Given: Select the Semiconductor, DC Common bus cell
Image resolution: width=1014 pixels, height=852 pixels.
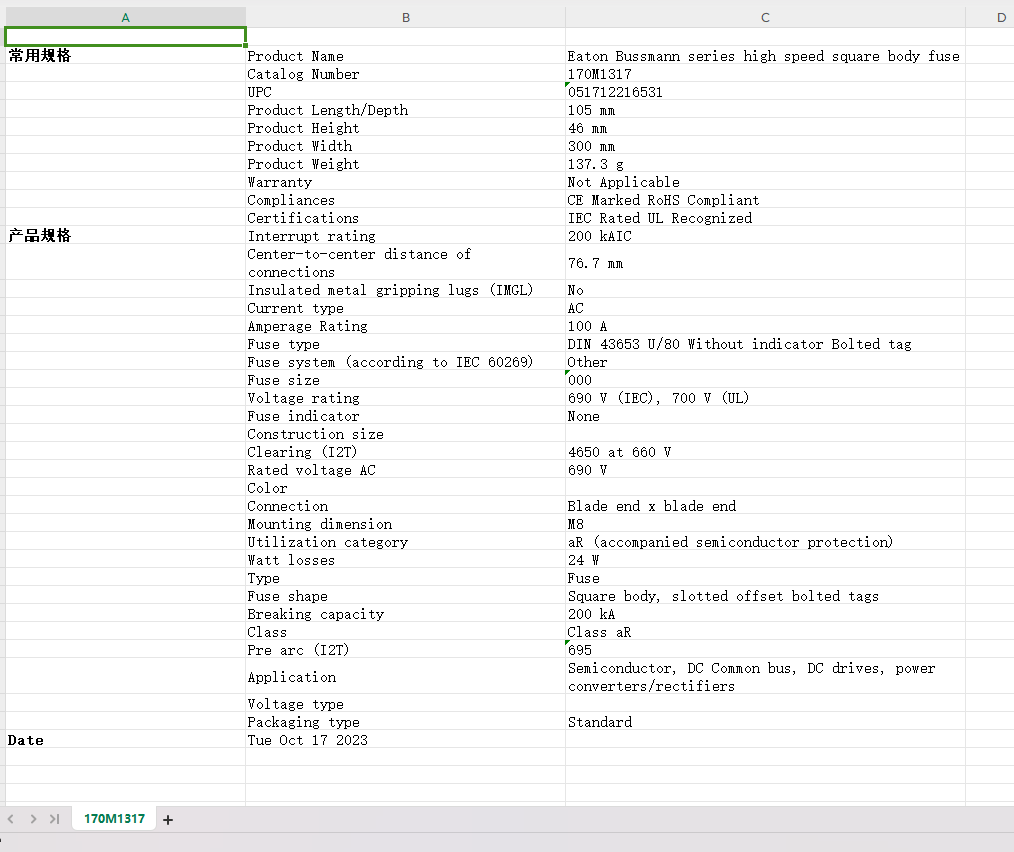Looking at the screenshot, I should tap(765, 677).
